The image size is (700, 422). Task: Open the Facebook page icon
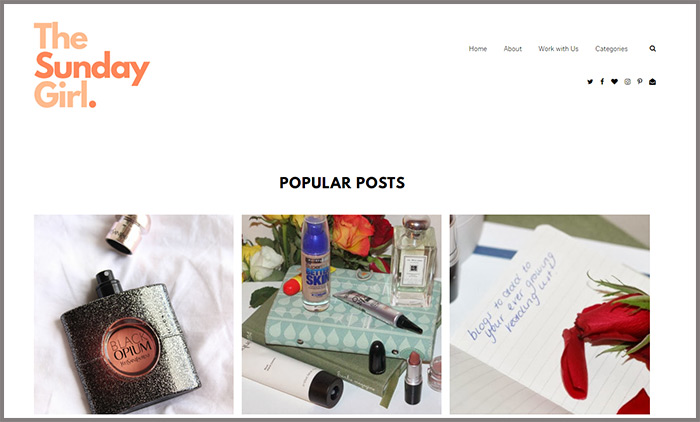[x=602, y=82]
